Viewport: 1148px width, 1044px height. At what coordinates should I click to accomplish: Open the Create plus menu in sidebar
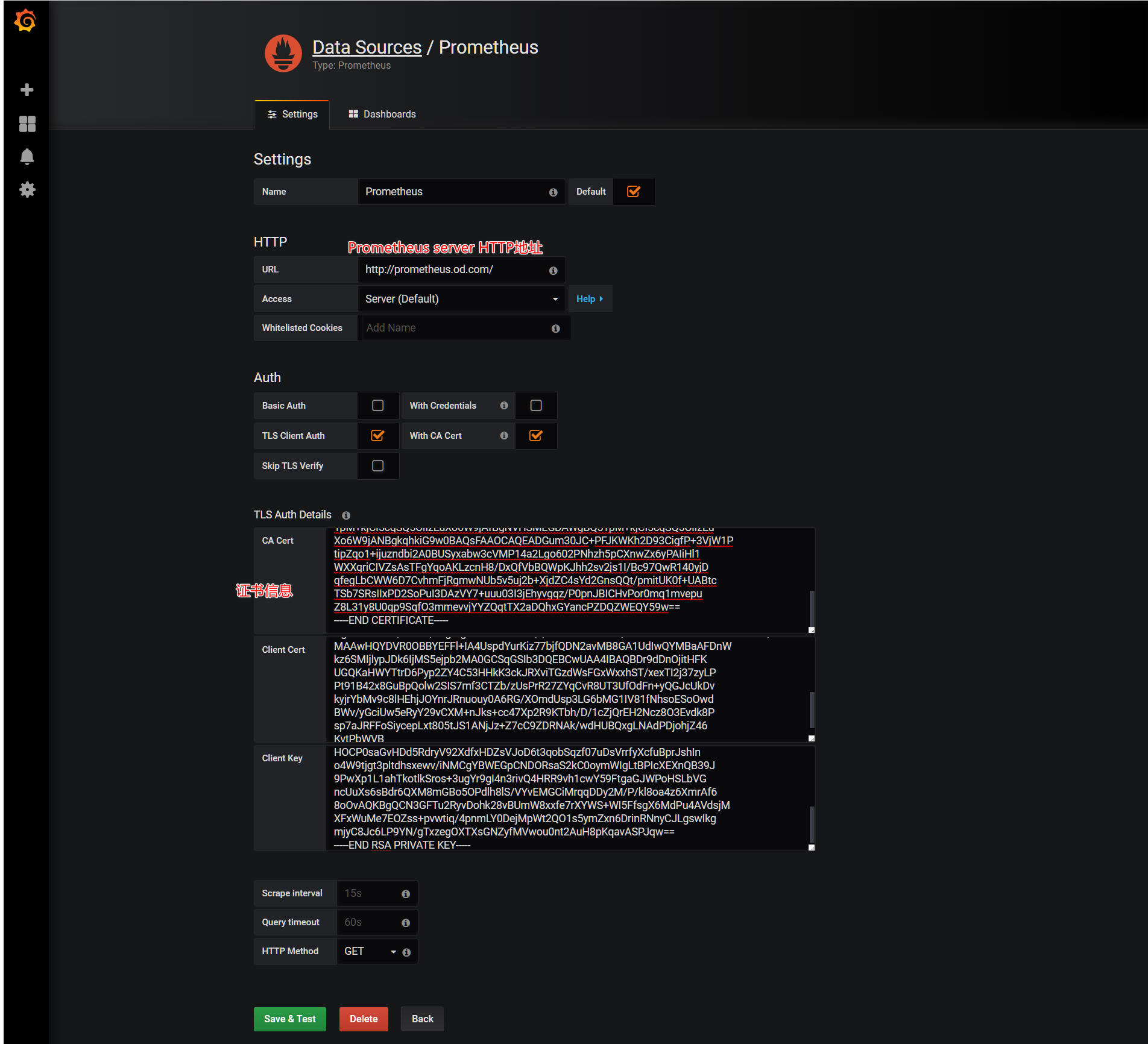pyautogui.click(x=27, y=90)
